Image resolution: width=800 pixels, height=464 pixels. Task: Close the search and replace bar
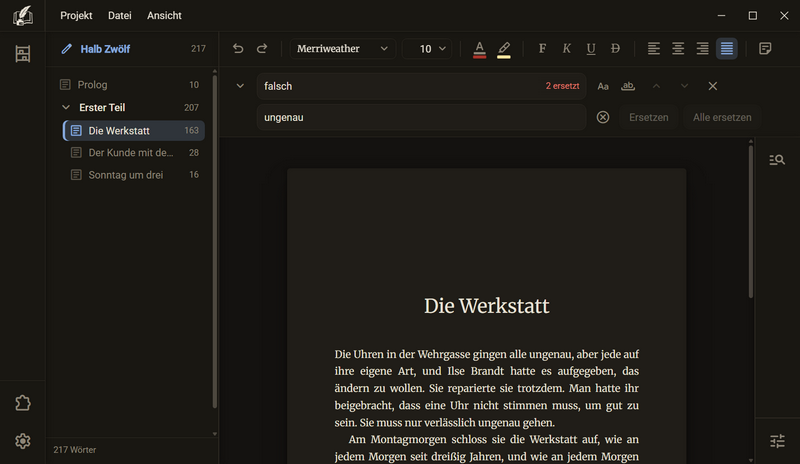[713, 86]
